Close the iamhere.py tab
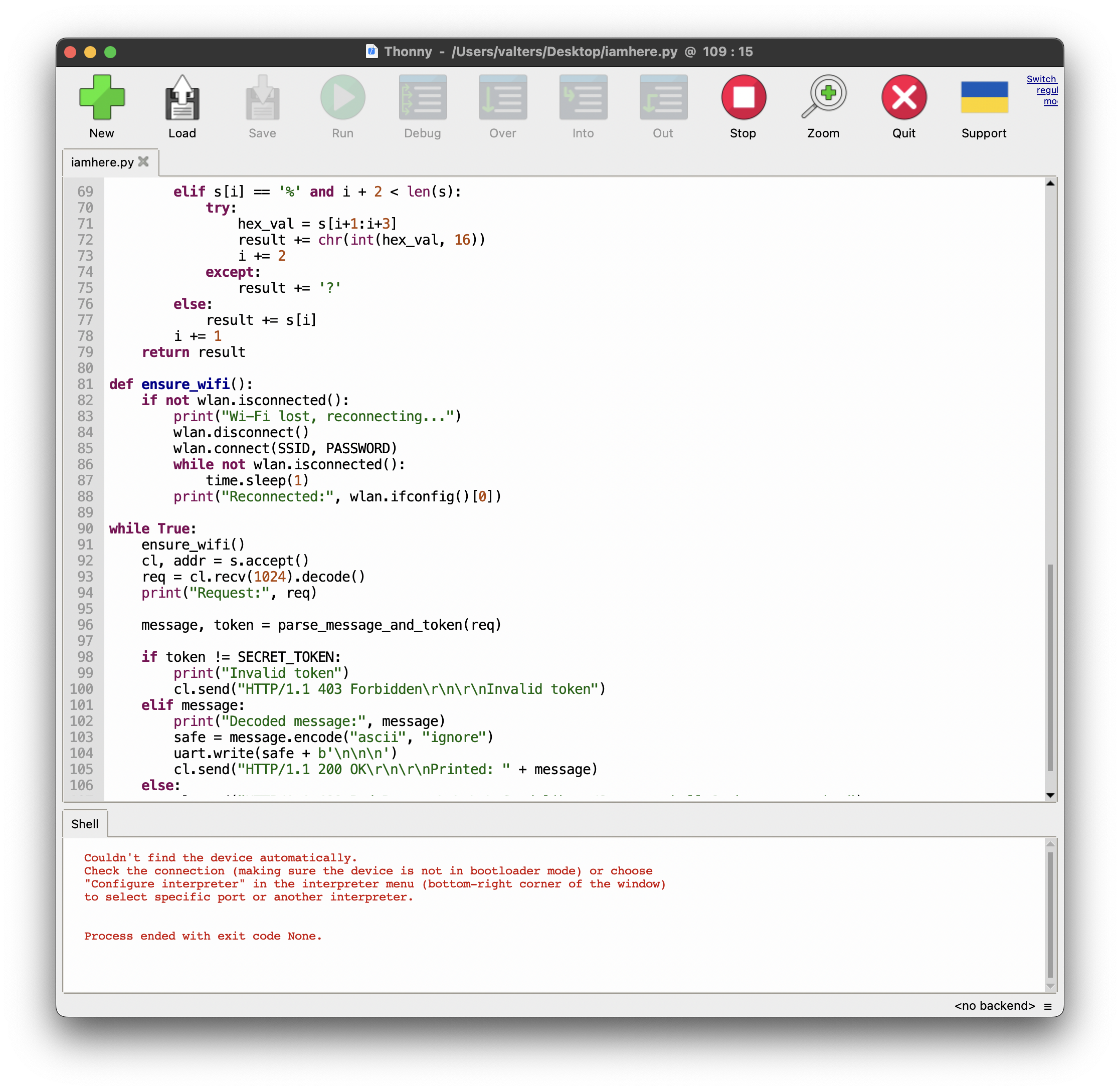Screen dimensions: 1120x1091 [x=144, y=161]
